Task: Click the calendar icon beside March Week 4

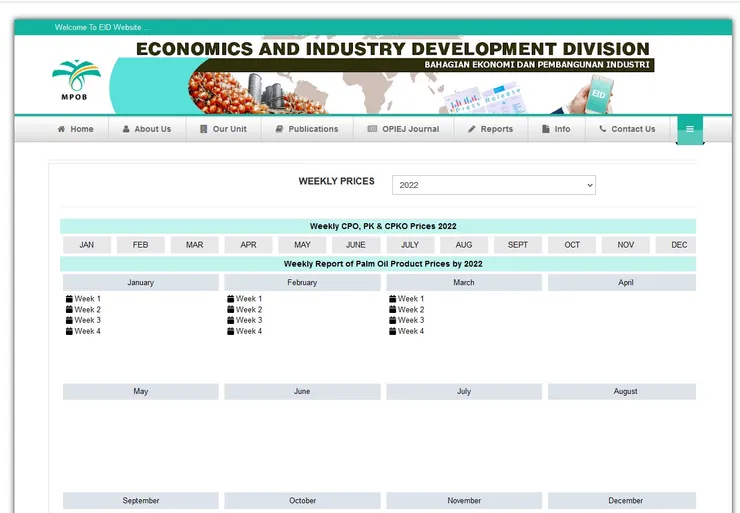Action: pyautogui.click(x=393, y=331)
